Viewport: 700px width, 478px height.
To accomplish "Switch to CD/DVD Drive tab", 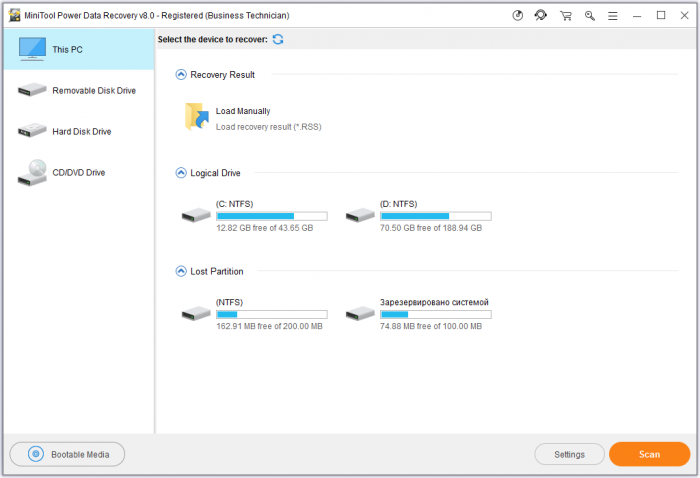I will tap(79, 172).
